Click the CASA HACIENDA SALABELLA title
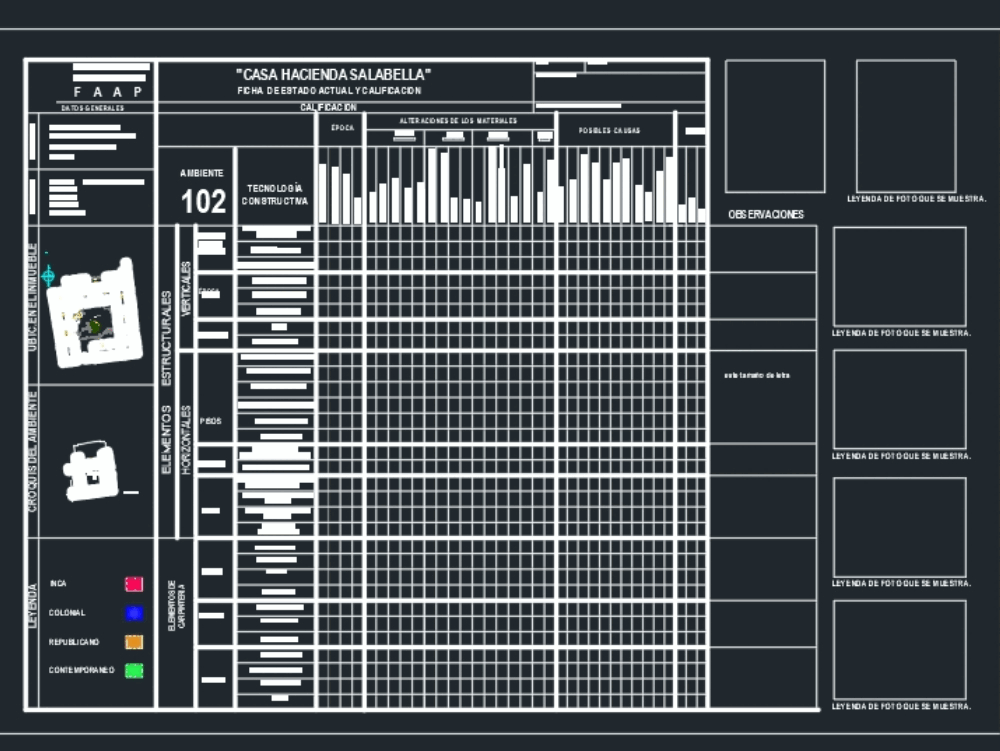This screenshot has height=751, width=1000. (333, 72)
